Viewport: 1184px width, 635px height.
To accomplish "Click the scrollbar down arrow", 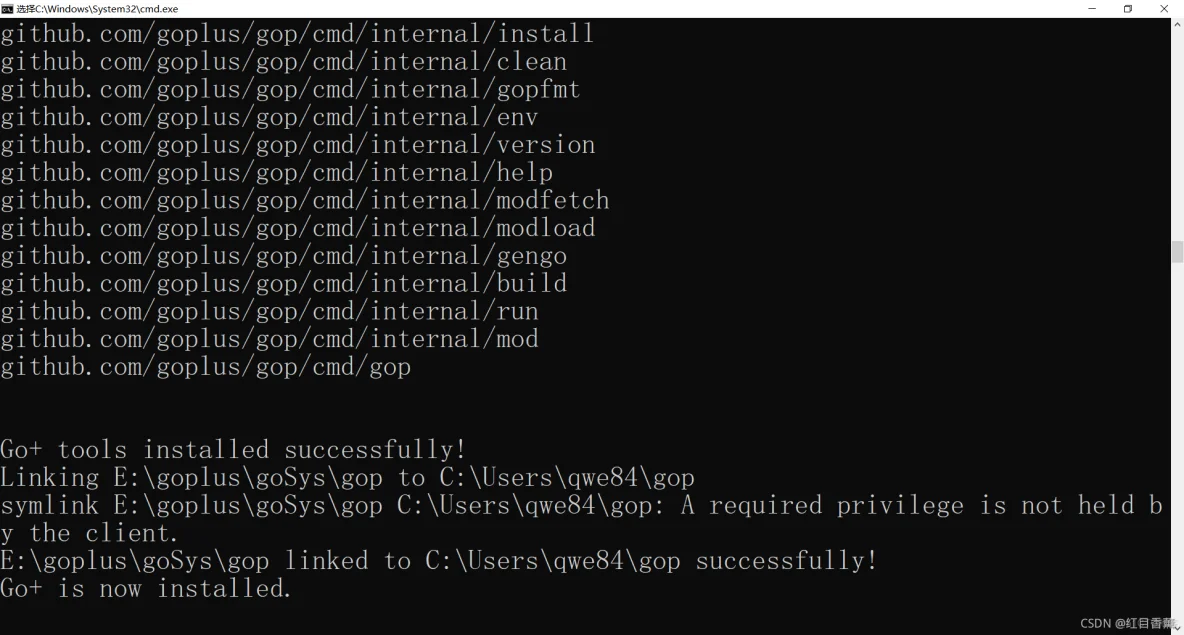I will coord(1177,627).
